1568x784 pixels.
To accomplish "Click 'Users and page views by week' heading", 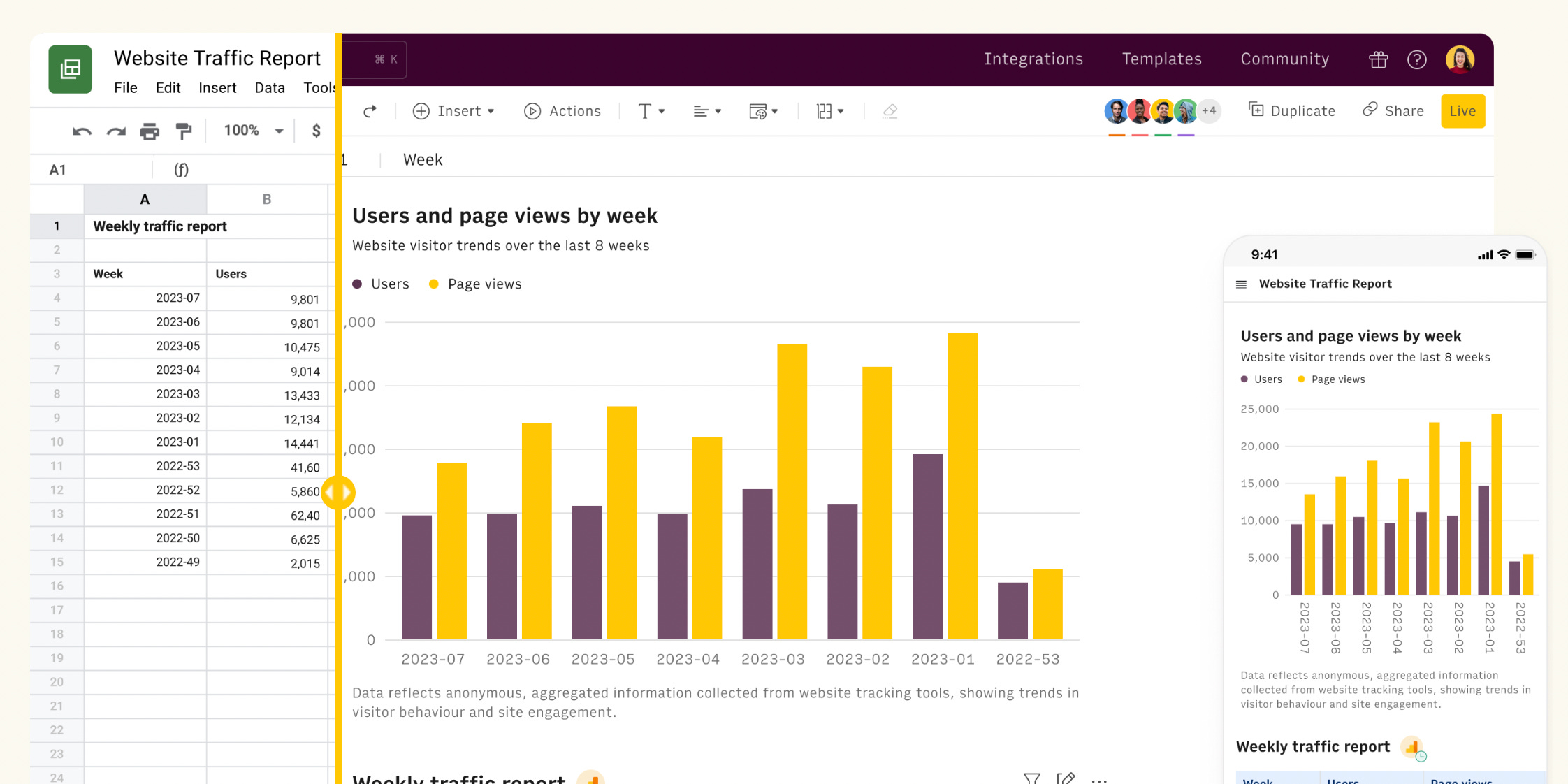I will (504, 216).
